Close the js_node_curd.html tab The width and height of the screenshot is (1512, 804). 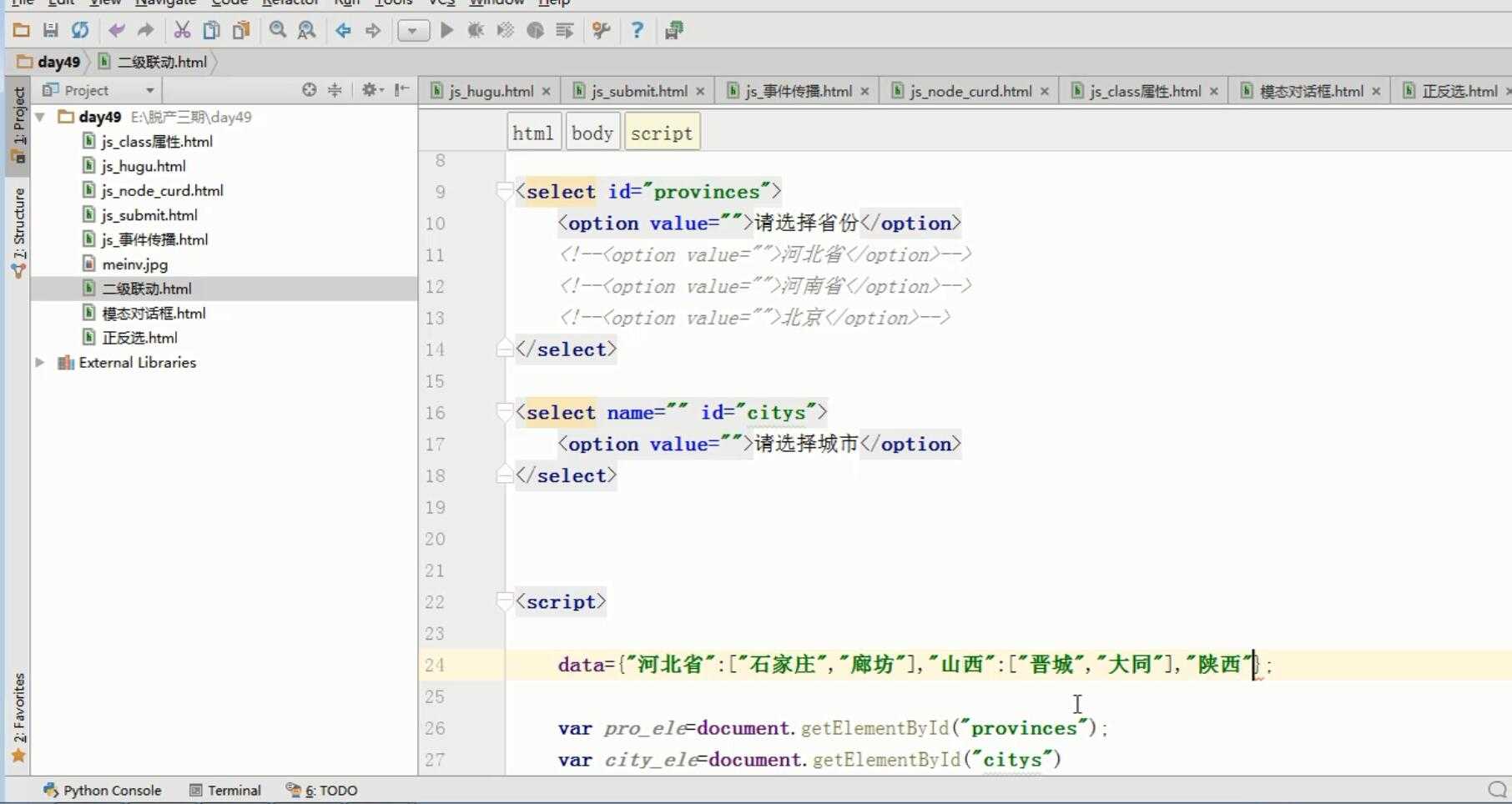tap(1044, 91)
